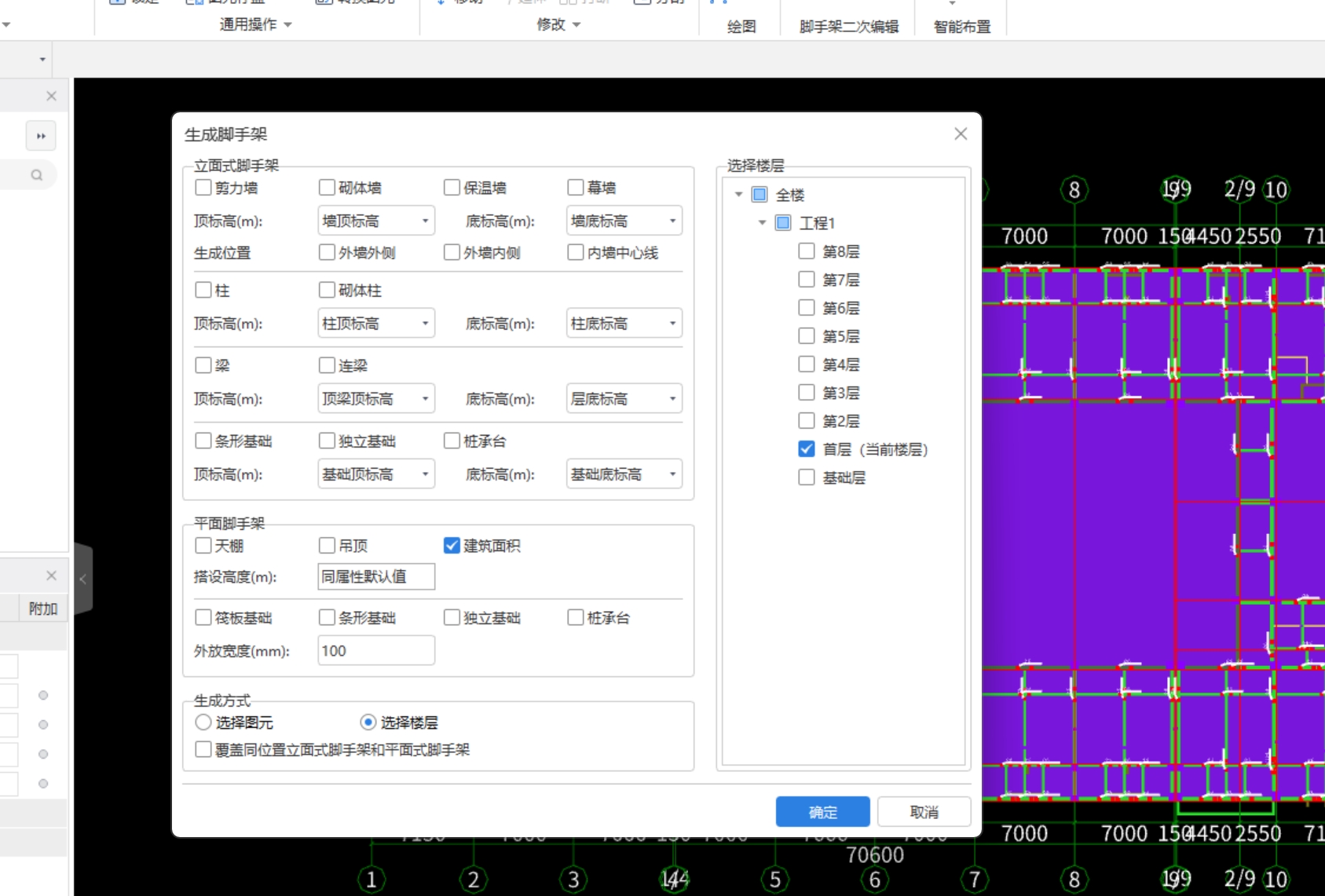The width and height of the screenshot is (1325, 896).
Task: Check the 第3层 floor checkbox
Action: click(x=807, y=392)
